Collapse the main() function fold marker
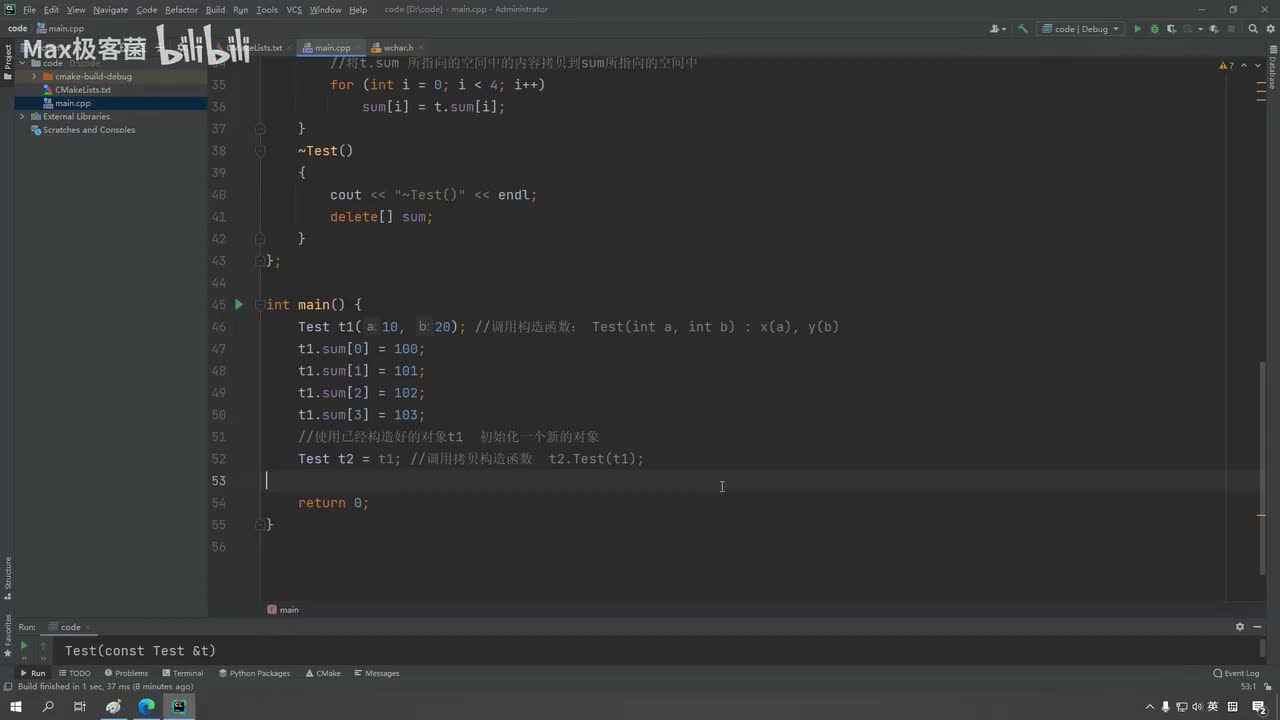Screen dimensions: 1280x720 coord(260,304)
